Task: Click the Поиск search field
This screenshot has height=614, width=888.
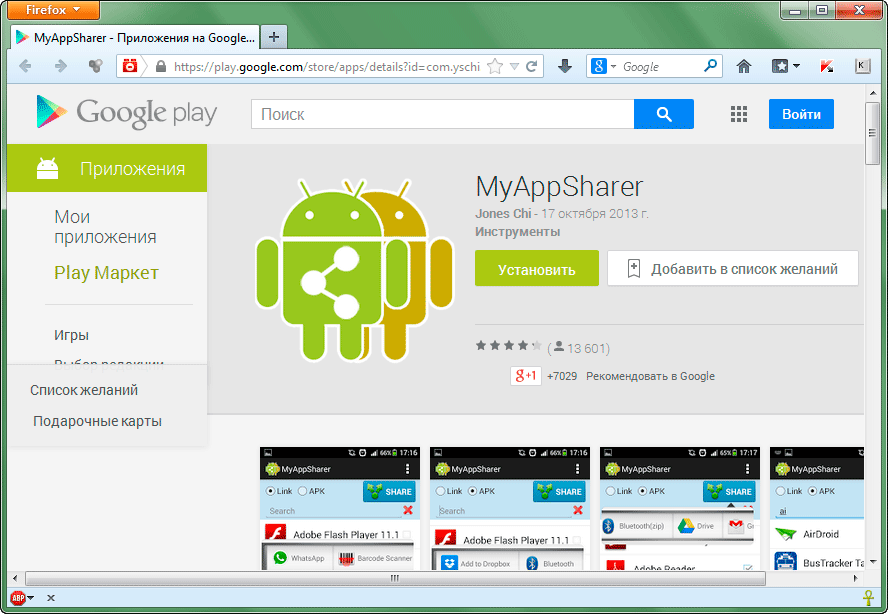Action: [x=442, y=114]
